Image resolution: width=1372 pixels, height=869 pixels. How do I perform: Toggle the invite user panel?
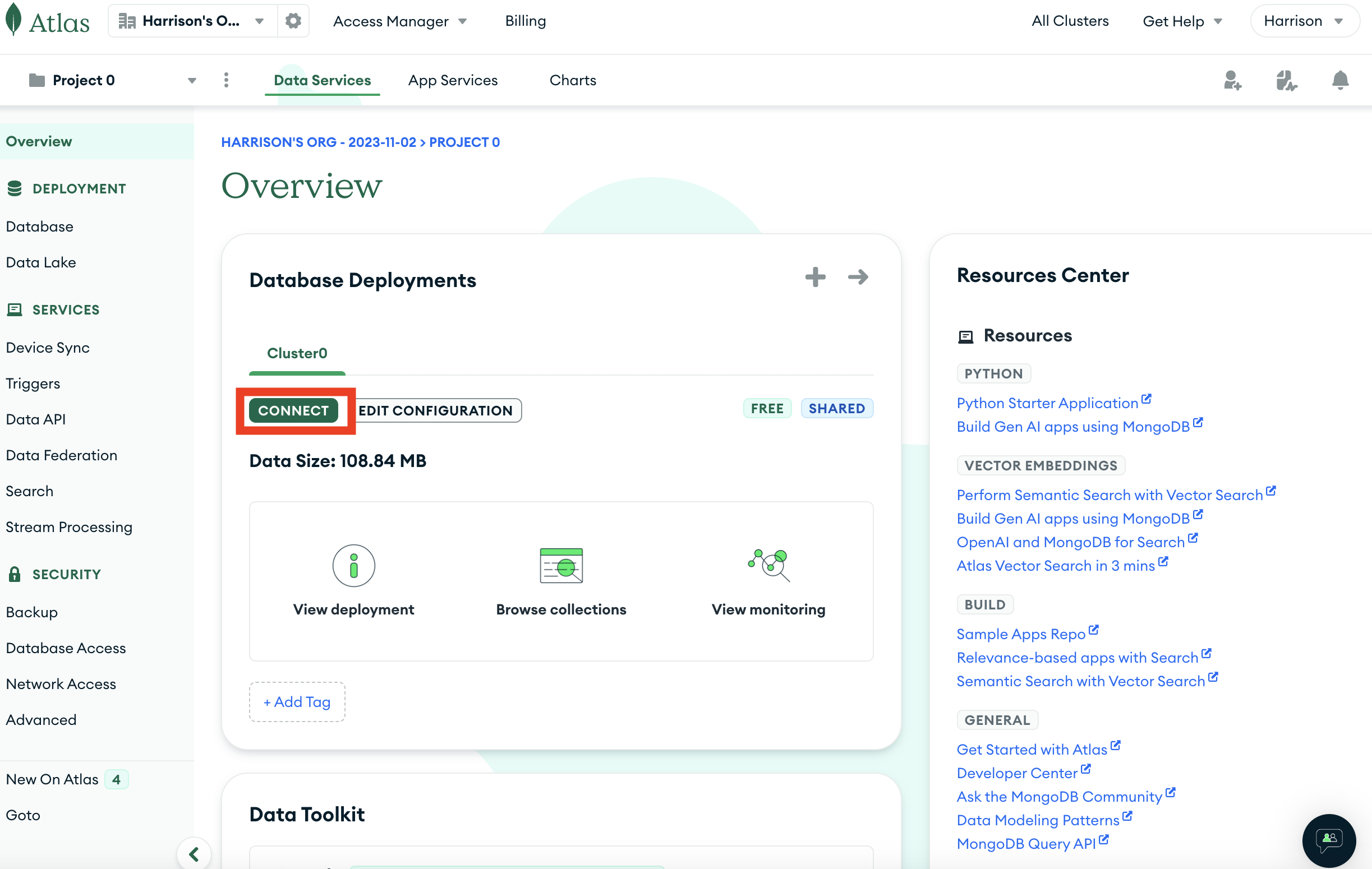pos(1232,80)
